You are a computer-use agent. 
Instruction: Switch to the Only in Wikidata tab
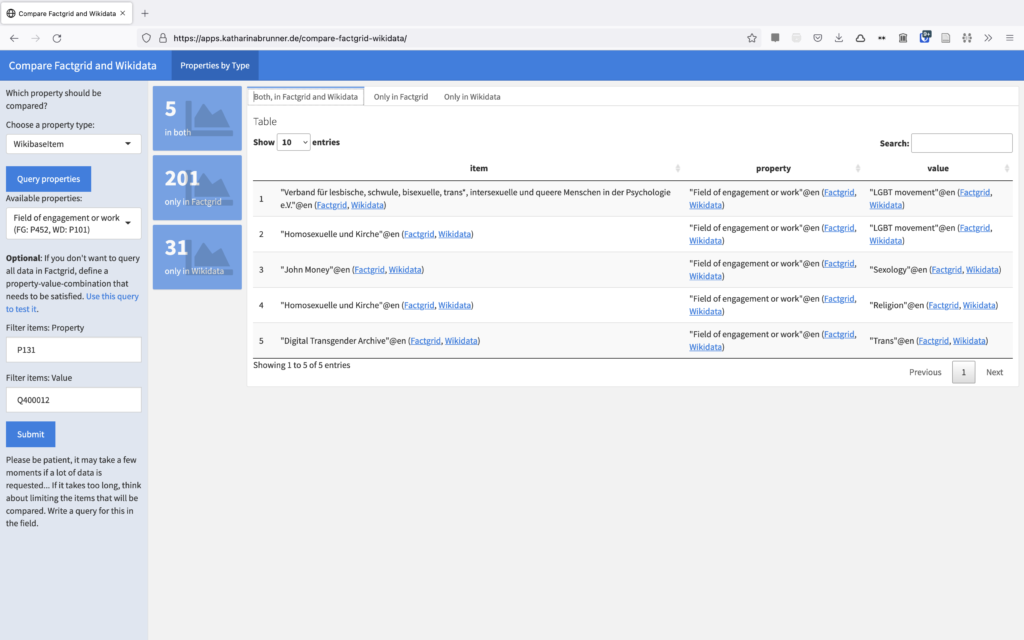(x=472, y=97)
